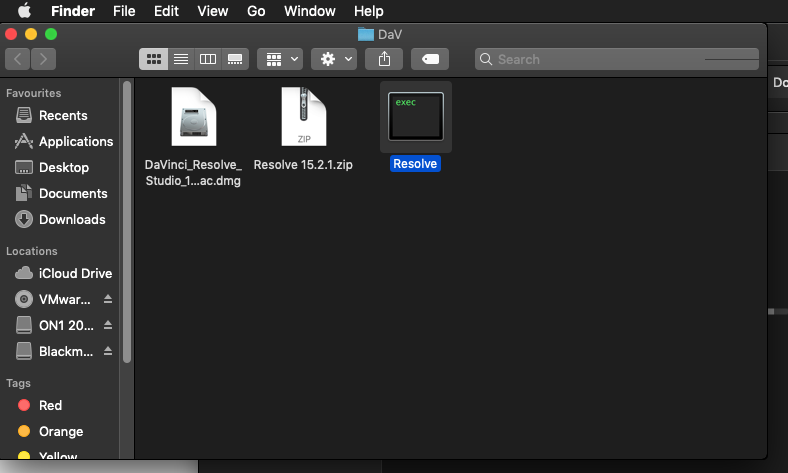Click the Desktop sidebar icon
This screenshot has height=473, width=788.
24,167
